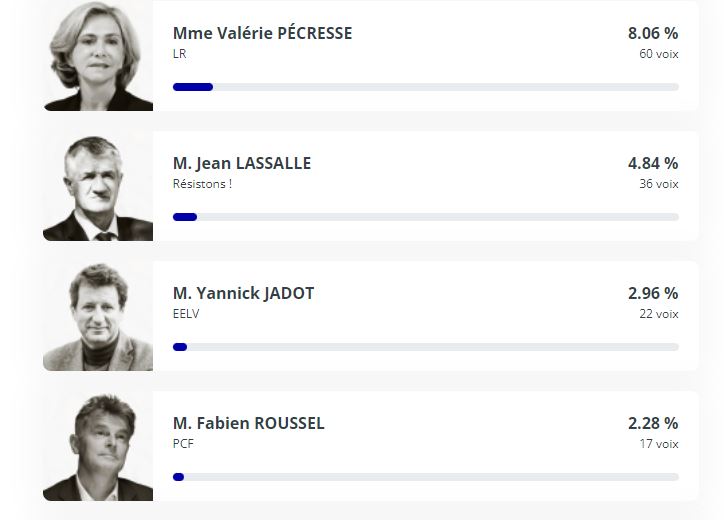724x520 pixels.
Task: Click Fabien Roussel's portrait photo
Action: coord(98,446)
